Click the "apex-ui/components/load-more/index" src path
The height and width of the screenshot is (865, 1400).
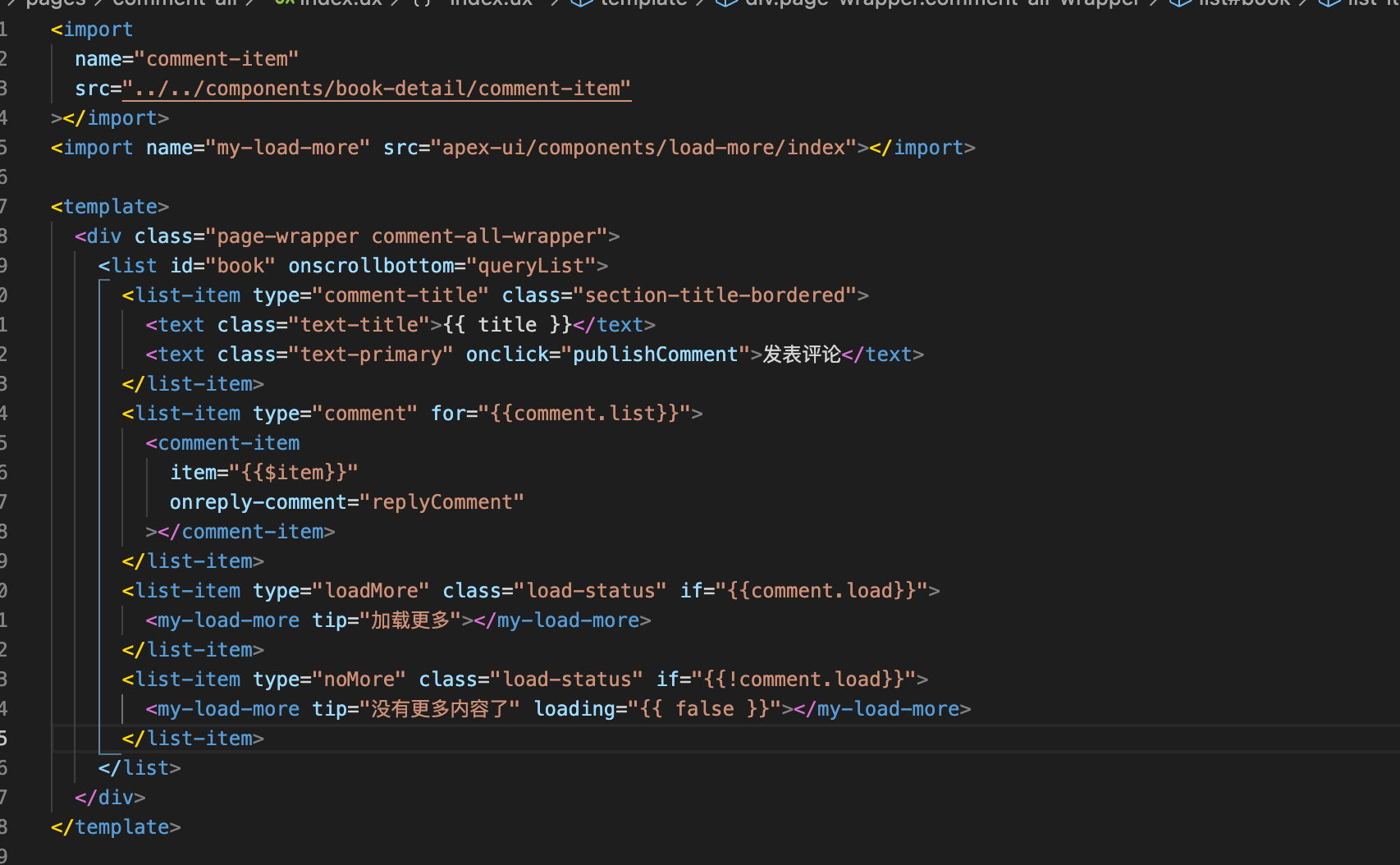pyautogui.click(x=644, y=148)
